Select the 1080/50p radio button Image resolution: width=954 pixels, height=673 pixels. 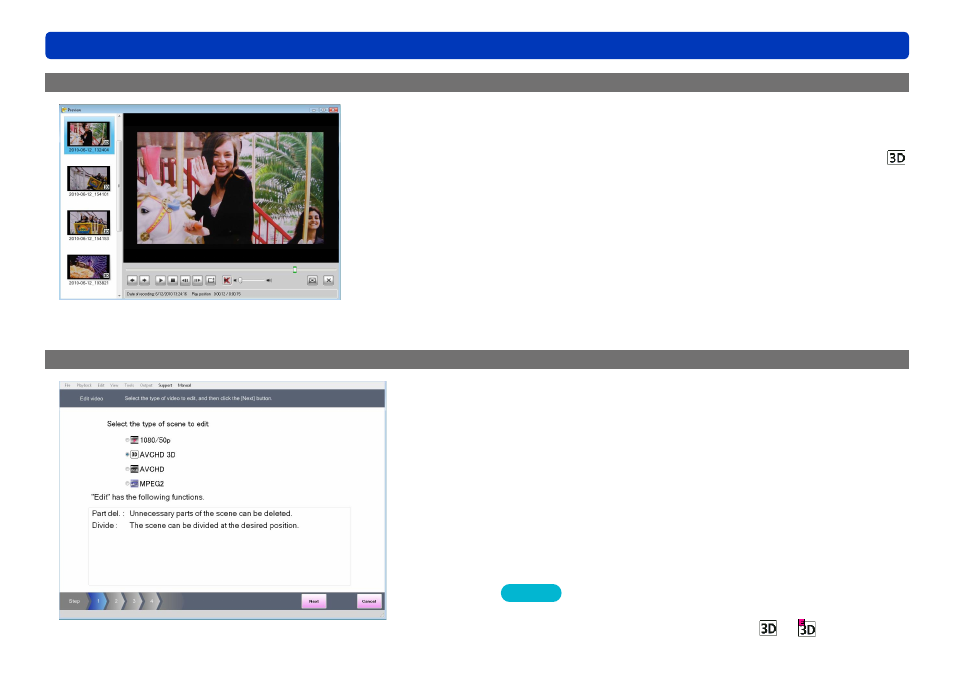127,440
